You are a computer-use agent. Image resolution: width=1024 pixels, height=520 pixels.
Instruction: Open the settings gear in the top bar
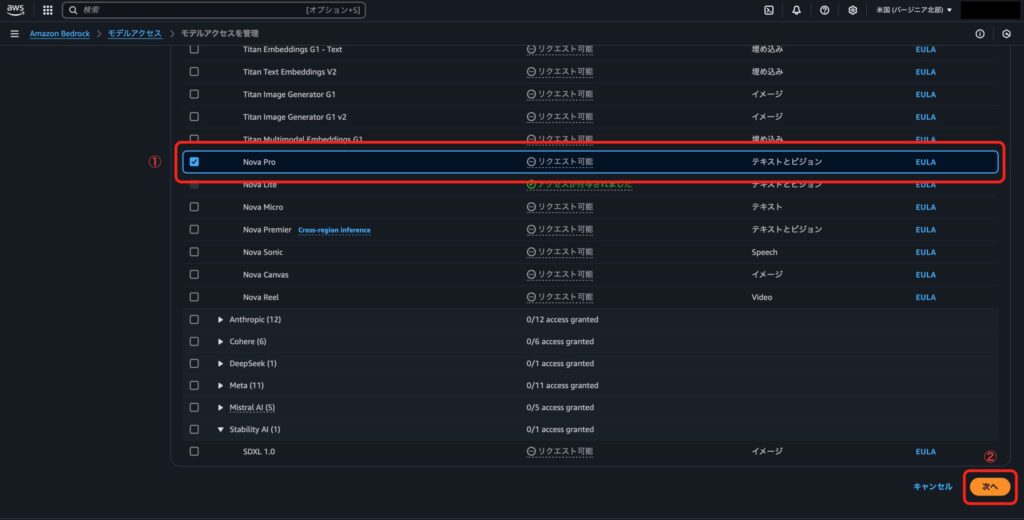coord(852,10)
